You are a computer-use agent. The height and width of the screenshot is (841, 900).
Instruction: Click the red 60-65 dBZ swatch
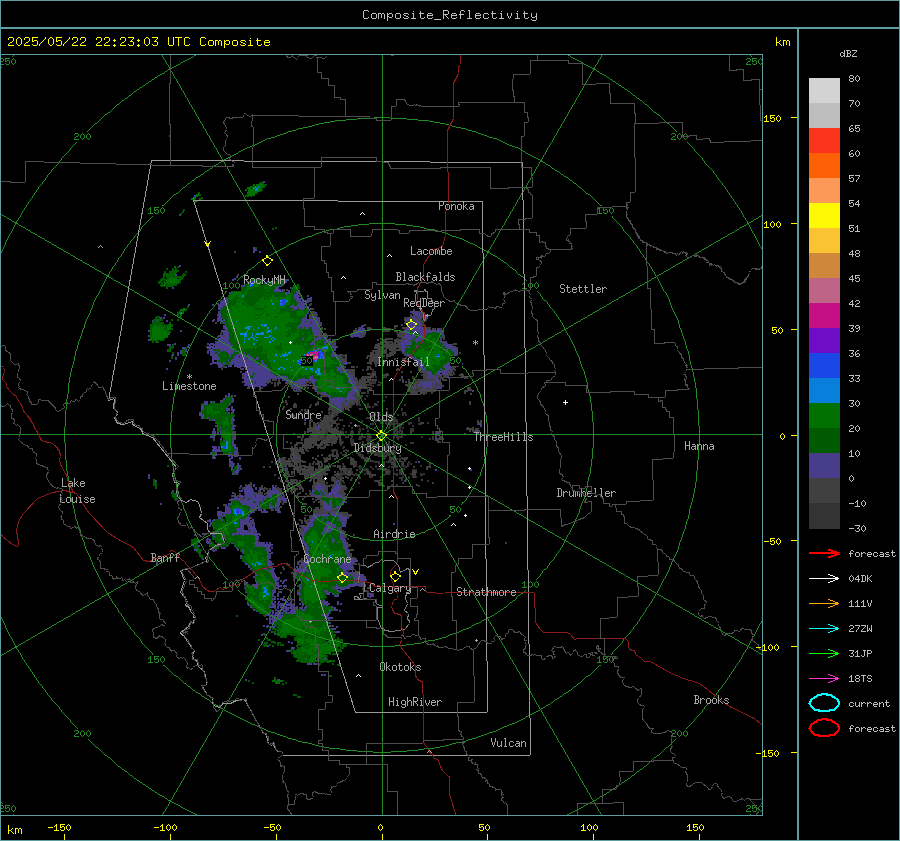(824, 141)
